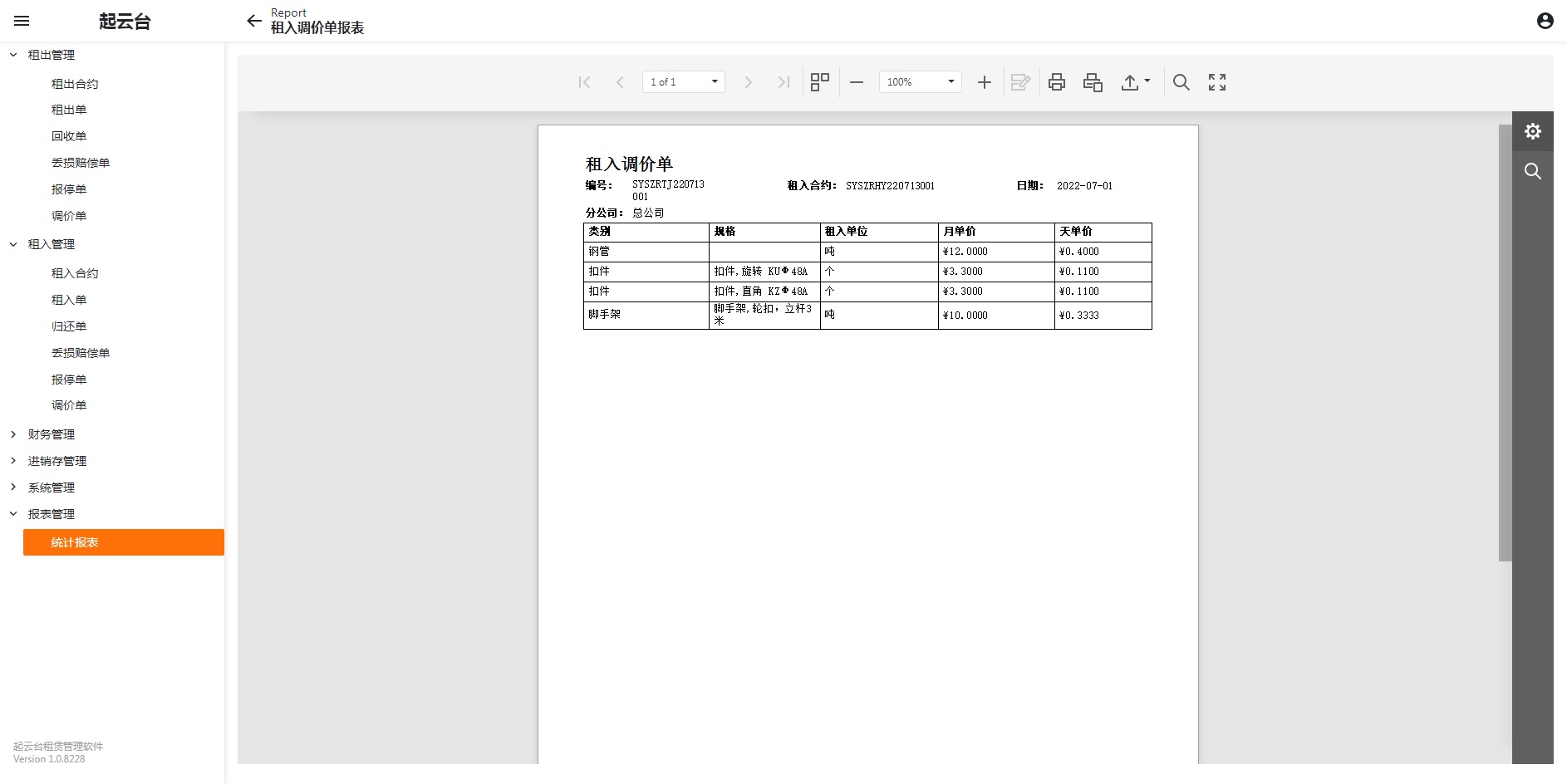Open 租出合约 menu item

click(75, 84)
